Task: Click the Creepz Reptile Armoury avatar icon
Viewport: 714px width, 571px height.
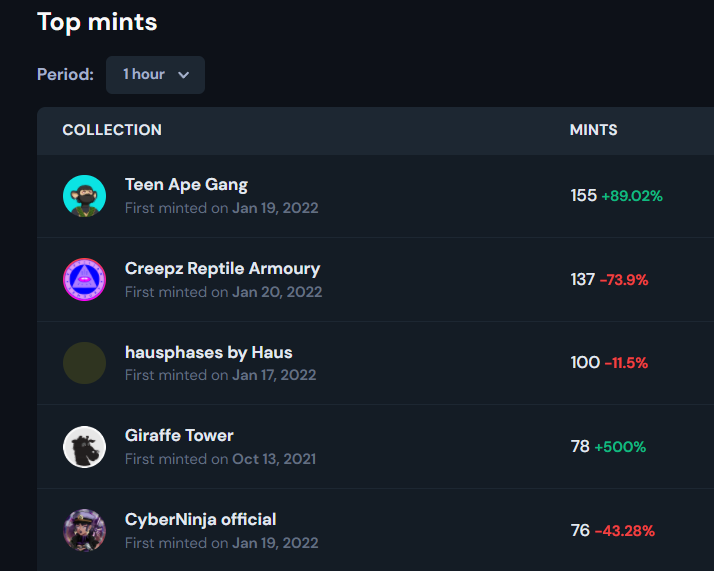Action: click(84, 280)
